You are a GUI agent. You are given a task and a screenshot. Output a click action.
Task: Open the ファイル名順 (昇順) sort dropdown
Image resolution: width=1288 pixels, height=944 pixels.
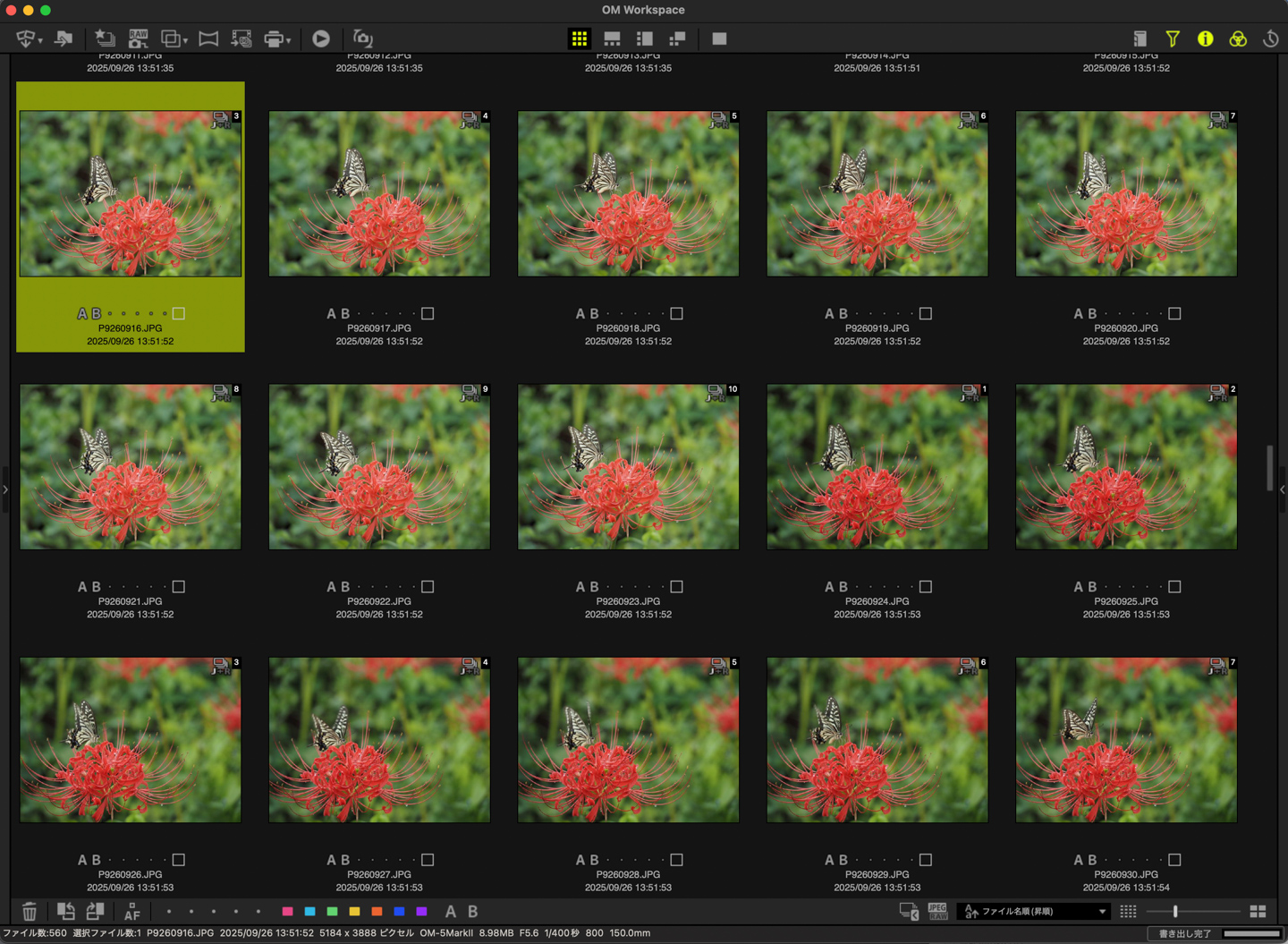(1035, 911)
